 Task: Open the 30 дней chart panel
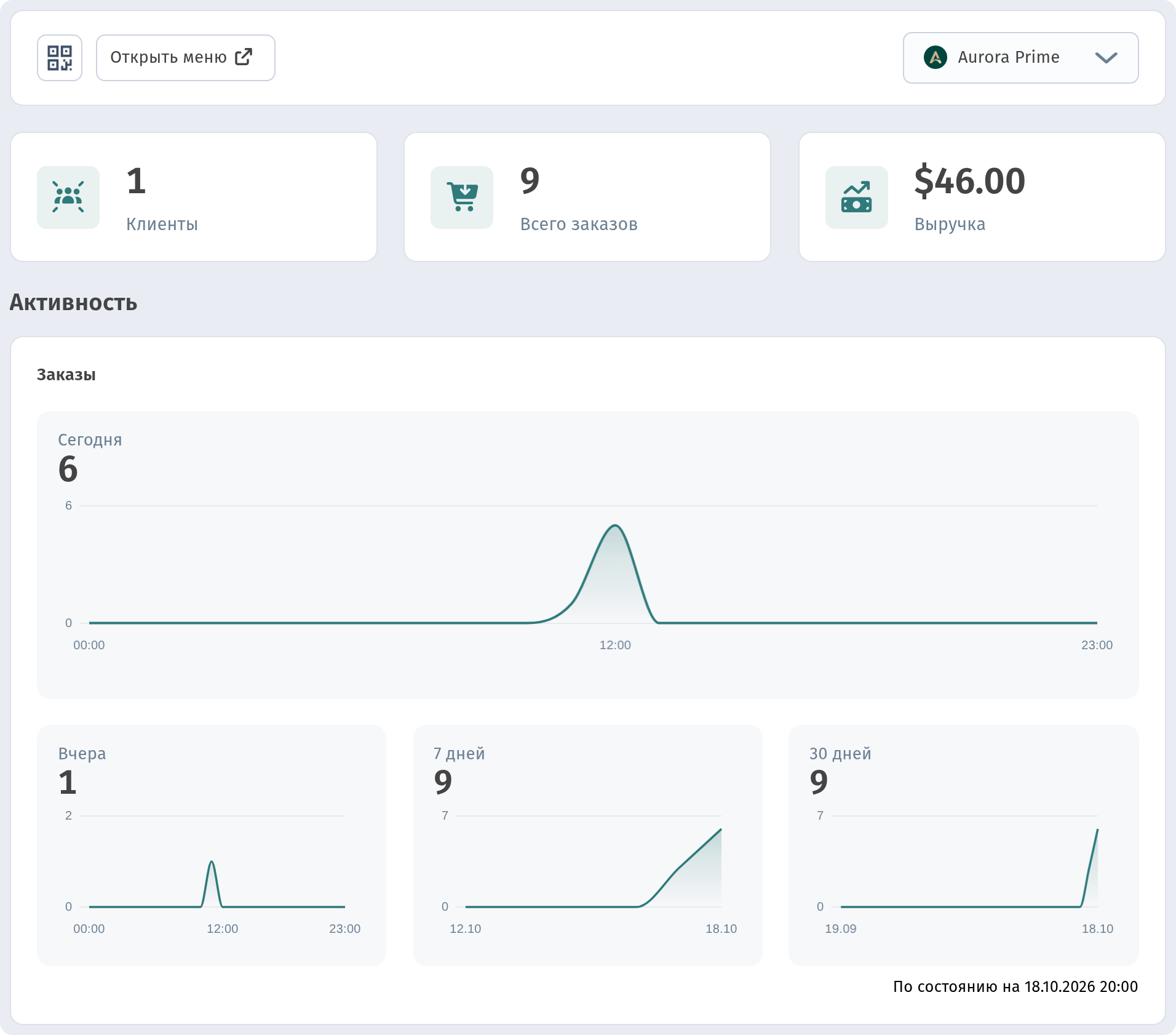963,845
